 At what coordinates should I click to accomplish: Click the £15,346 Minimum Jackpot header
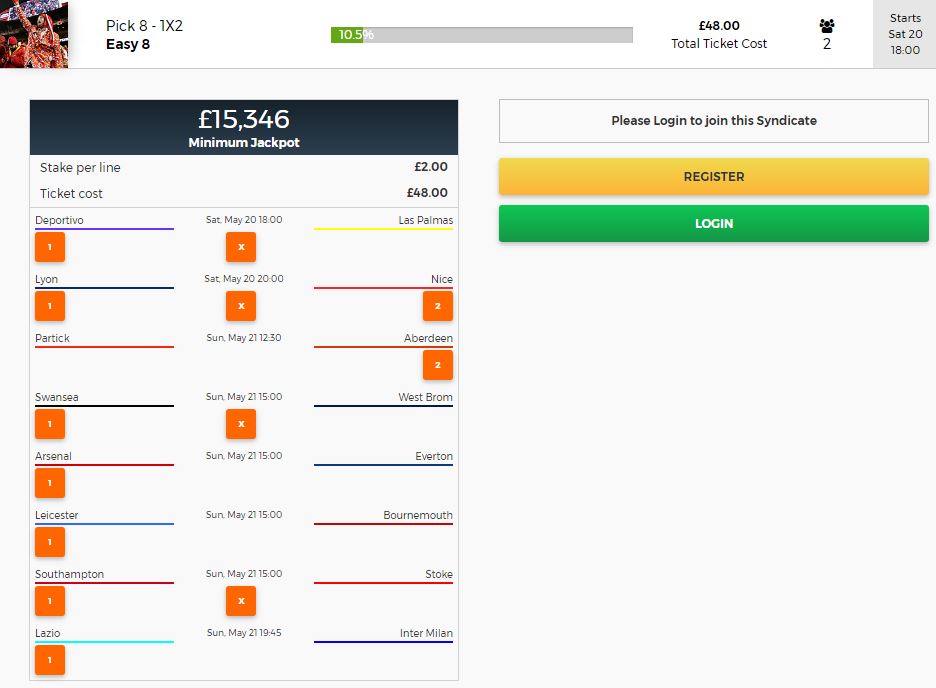[x=244, y=127]
